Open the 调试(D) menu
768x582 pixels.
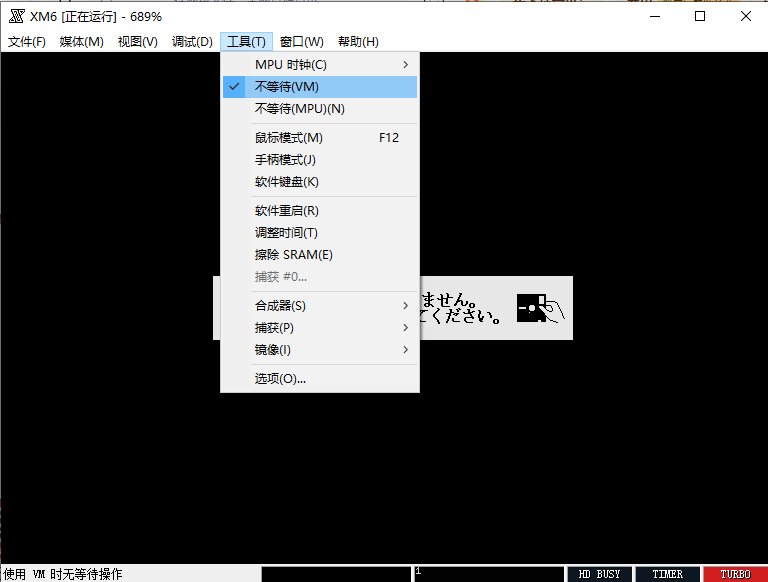[x=192, y=41]
